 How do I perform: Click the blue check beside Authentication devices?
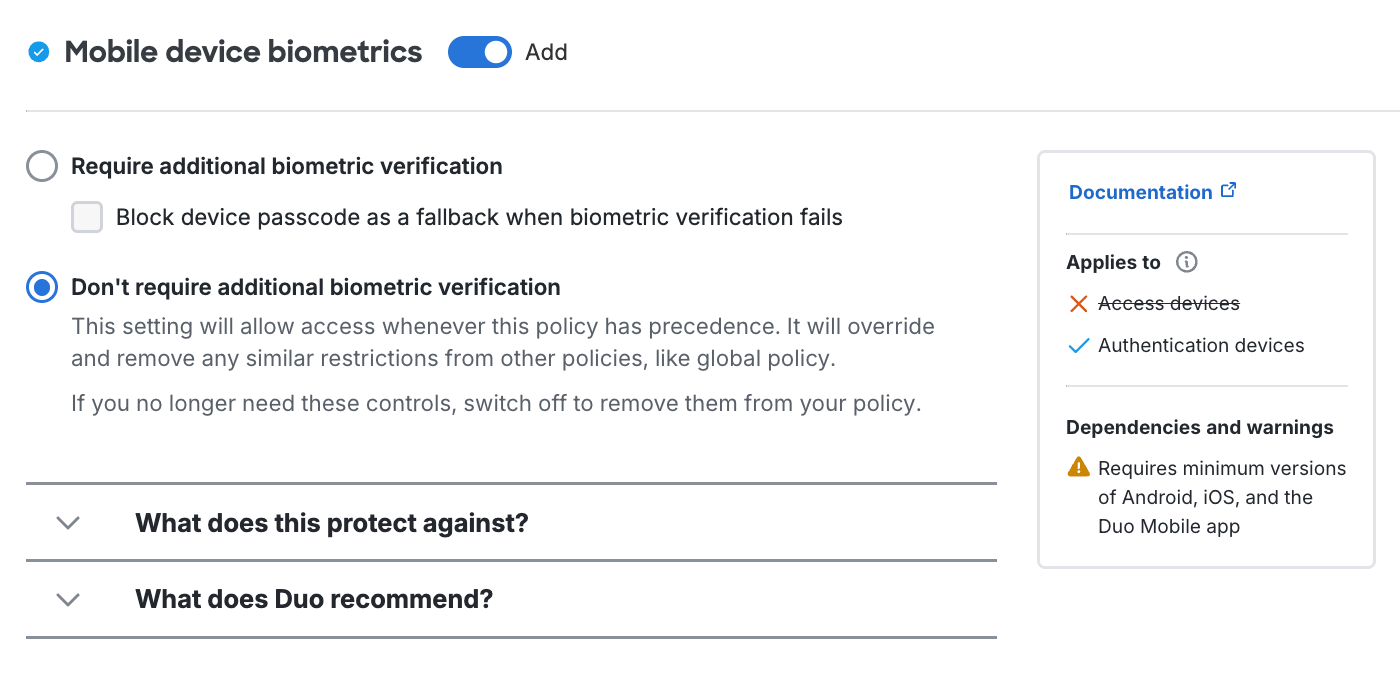pos(1077,345)
